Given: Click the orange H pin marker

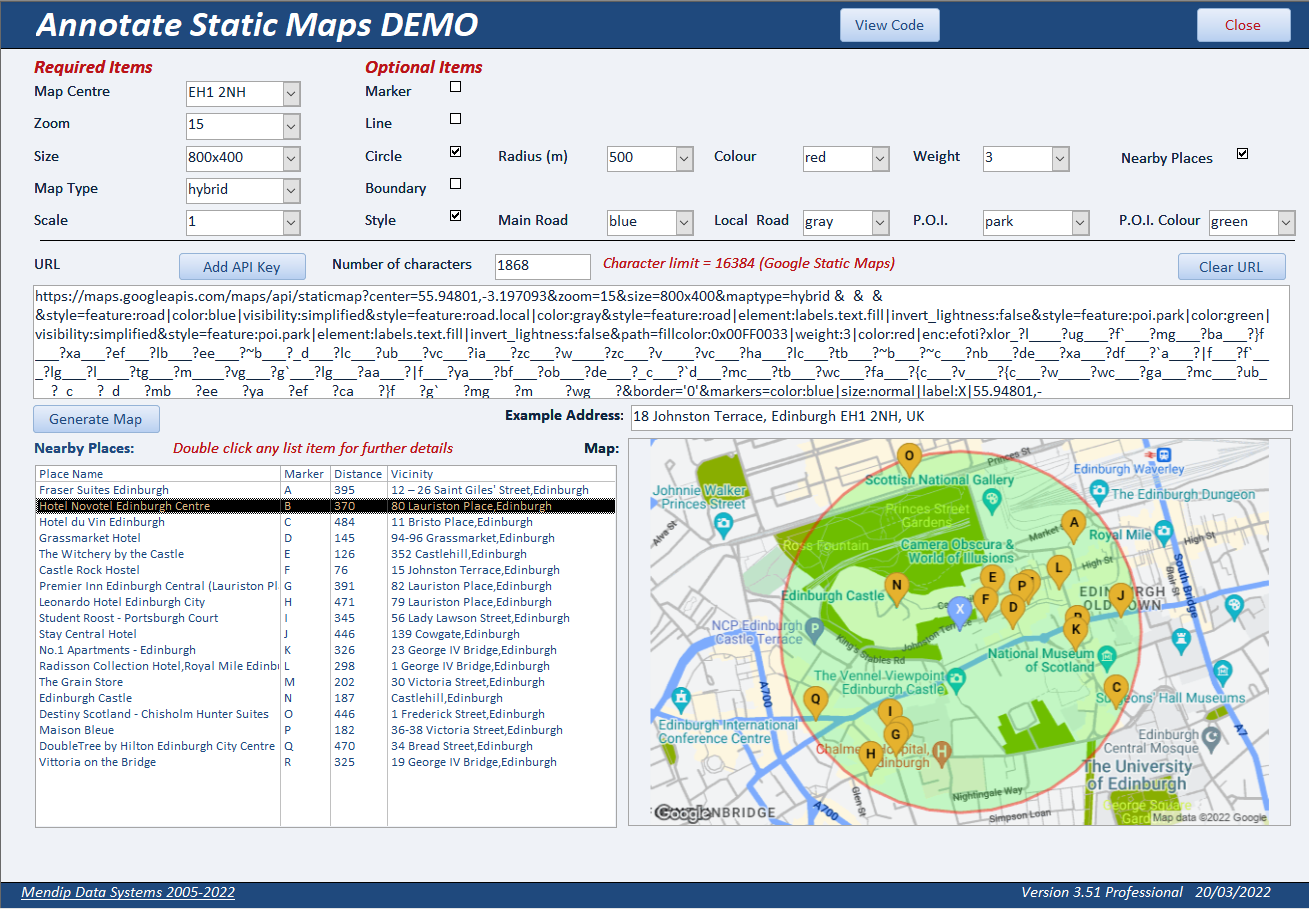Looking at the screenshot, I should coord(871,757).
